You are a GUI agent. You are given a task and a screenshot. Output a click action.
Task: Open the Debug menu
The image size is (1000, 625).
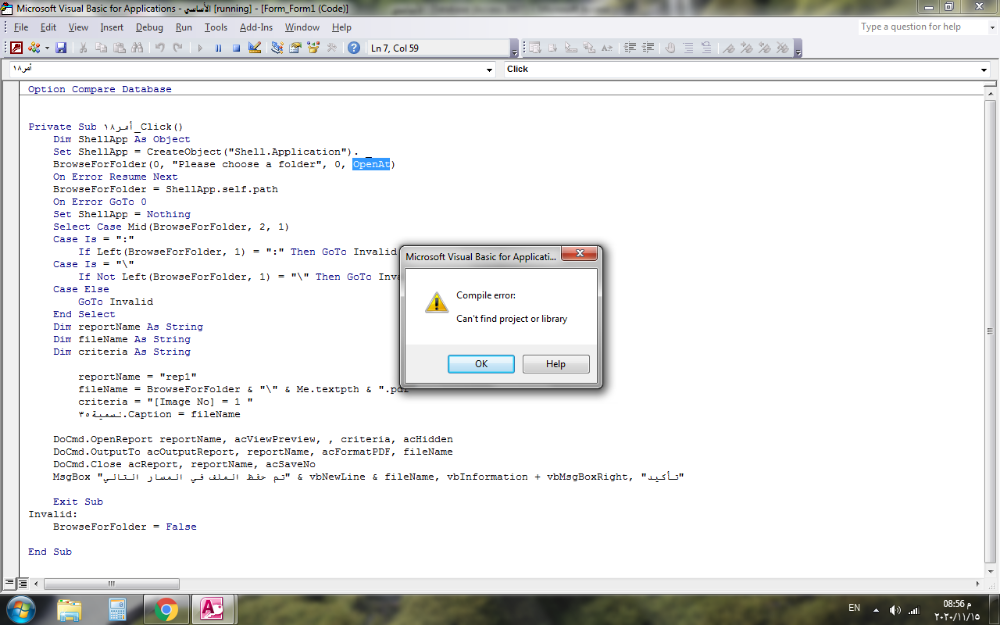click(149, 27)
